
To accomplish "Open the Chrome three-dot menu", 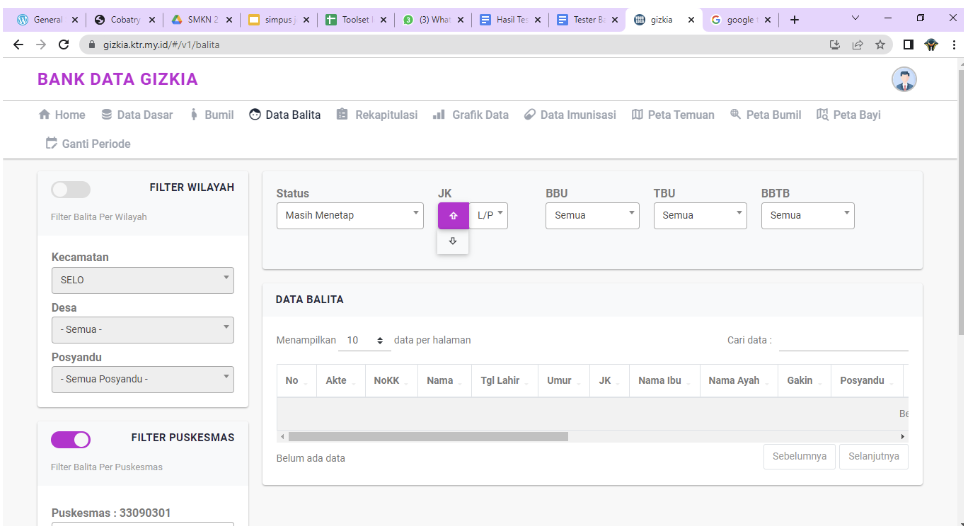I will tap(954, 44).
